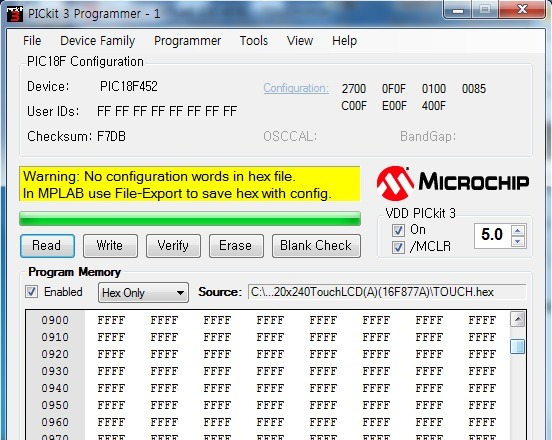Click configuration word 400F
The width and height of the screenshot is (552, 440).
(434, 106)
